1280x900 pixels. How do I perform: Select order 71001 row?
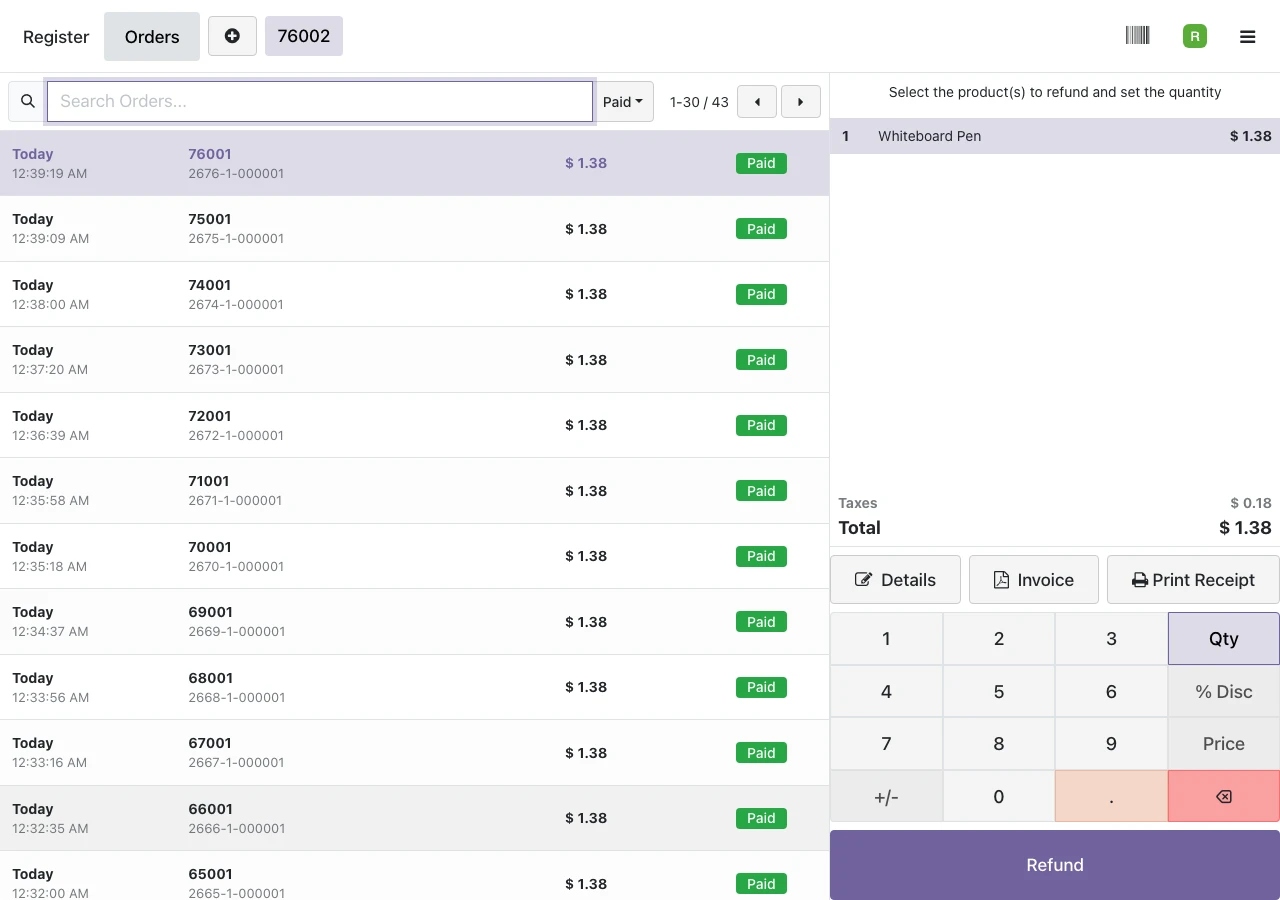[414, 491]
